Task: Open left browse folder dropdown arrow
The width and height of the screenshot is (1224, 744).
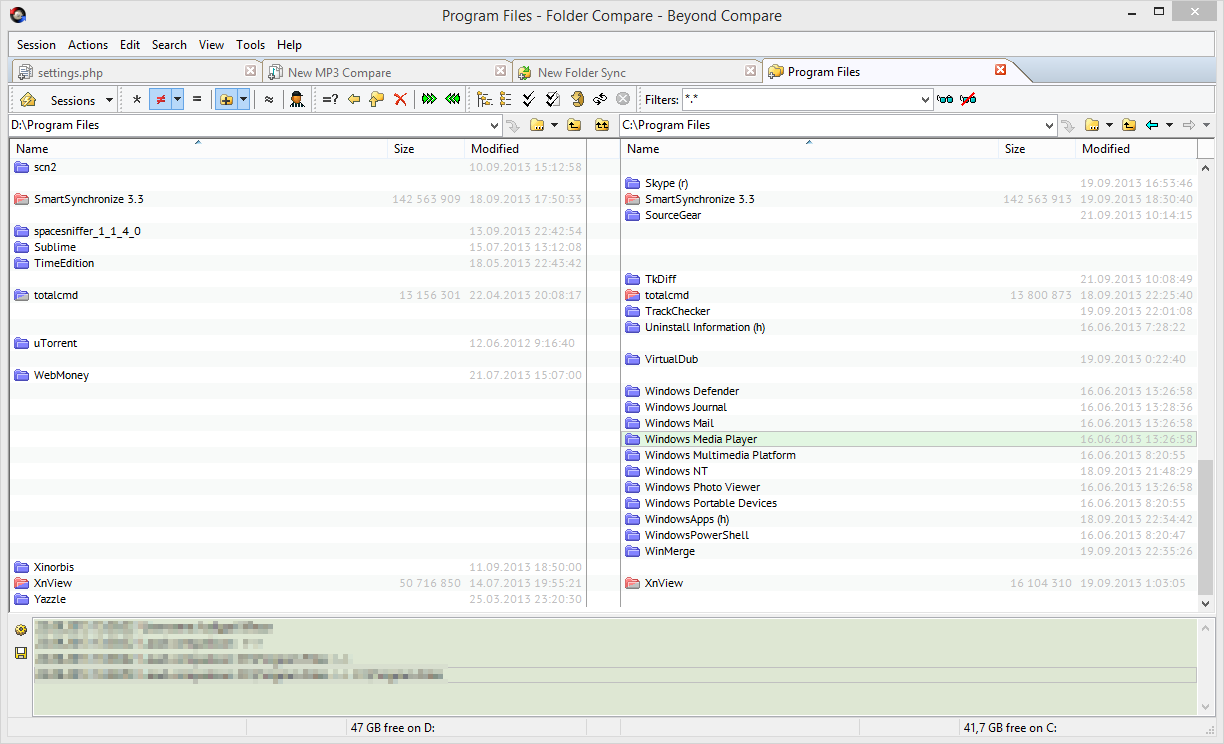Action: click(554, 125)
